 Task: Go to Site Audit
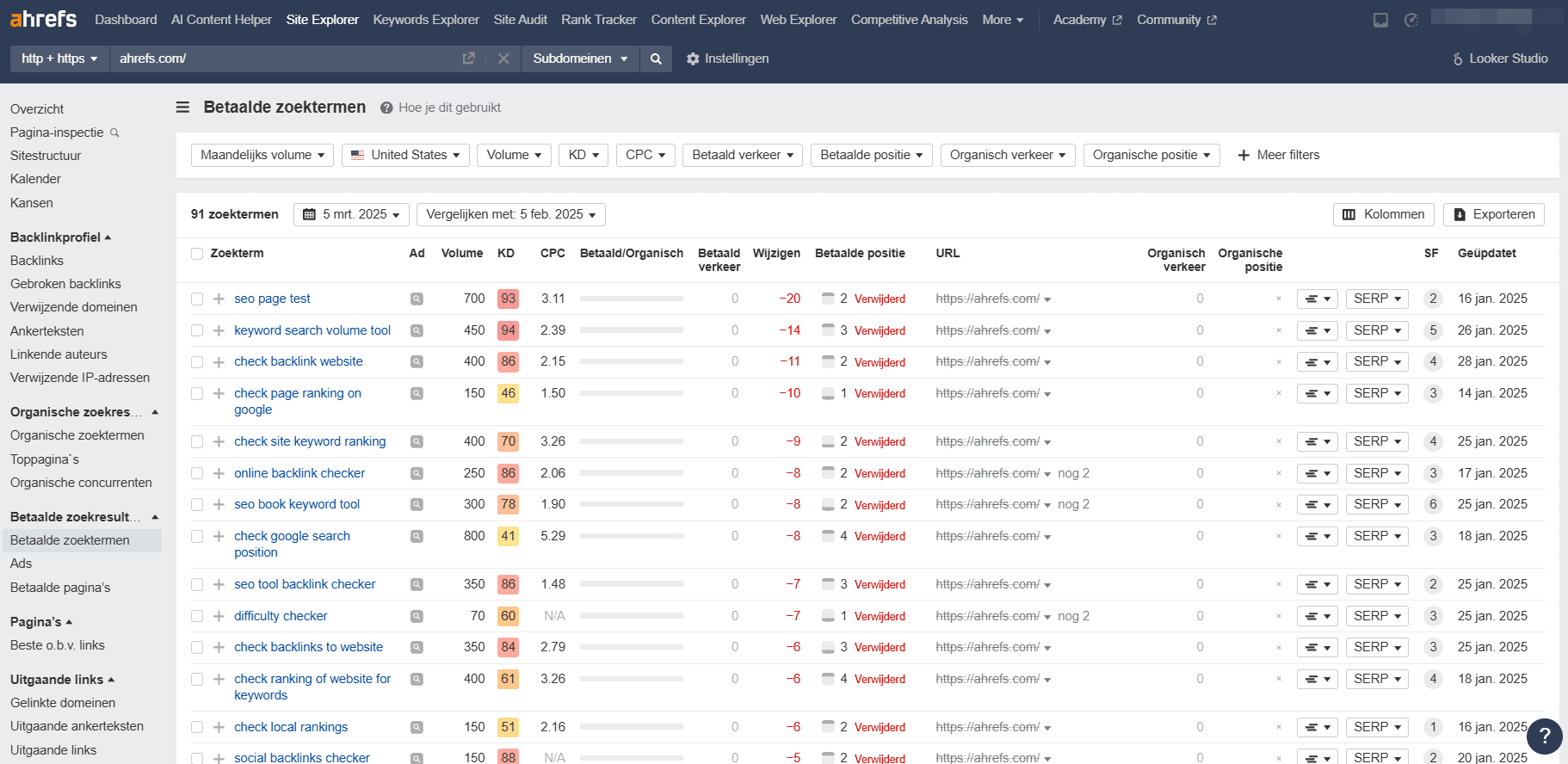click(x=521, y=20)
